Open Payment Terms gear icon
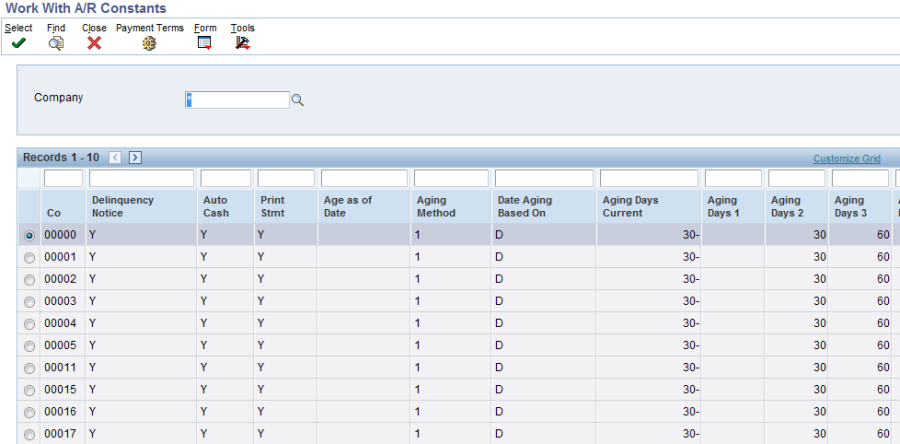This screenshot has height=444, width=900. pos(149,44)
